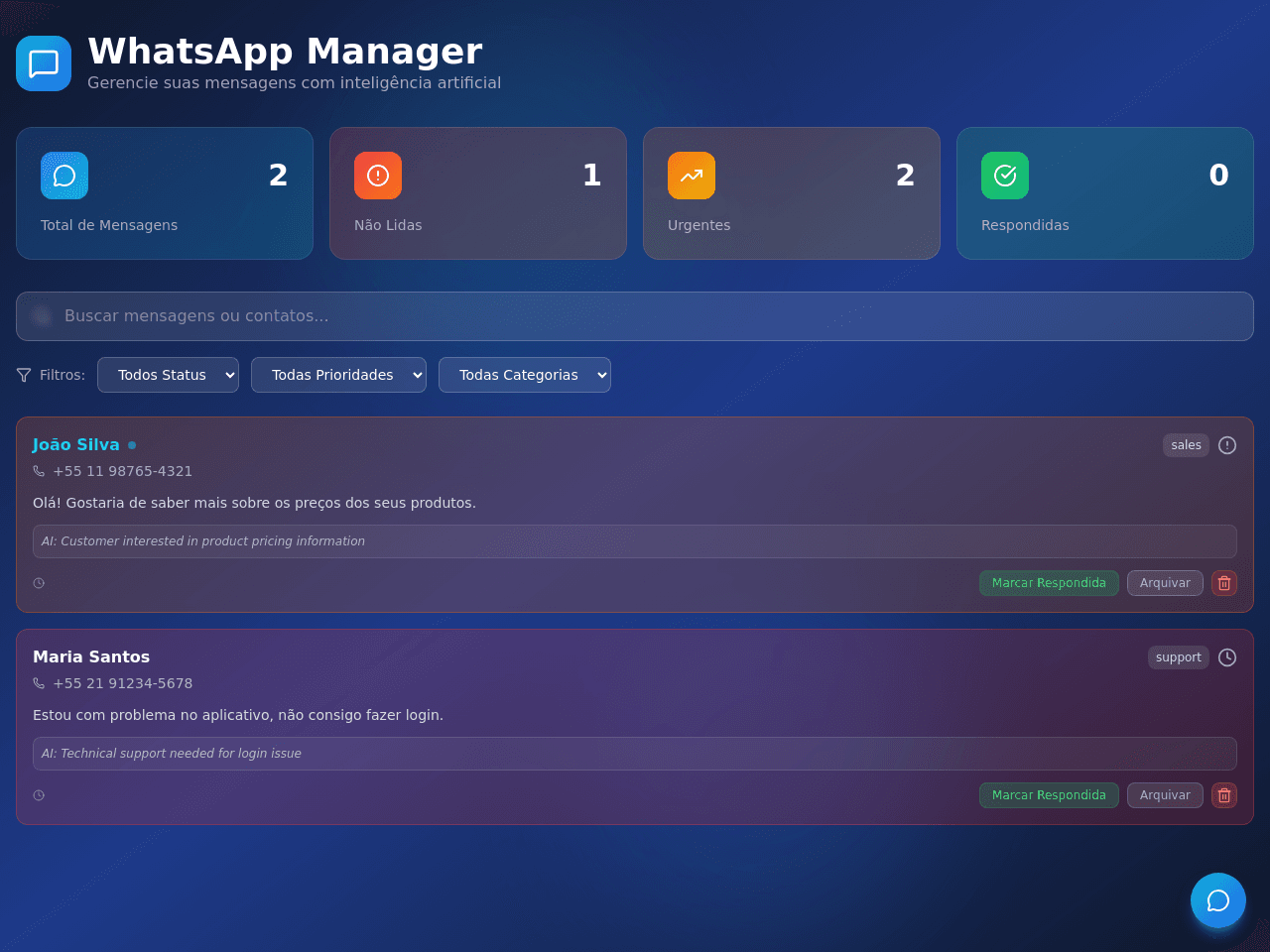
Task: Open the Todas Prioridades dropdown
Action: (338, 375)
